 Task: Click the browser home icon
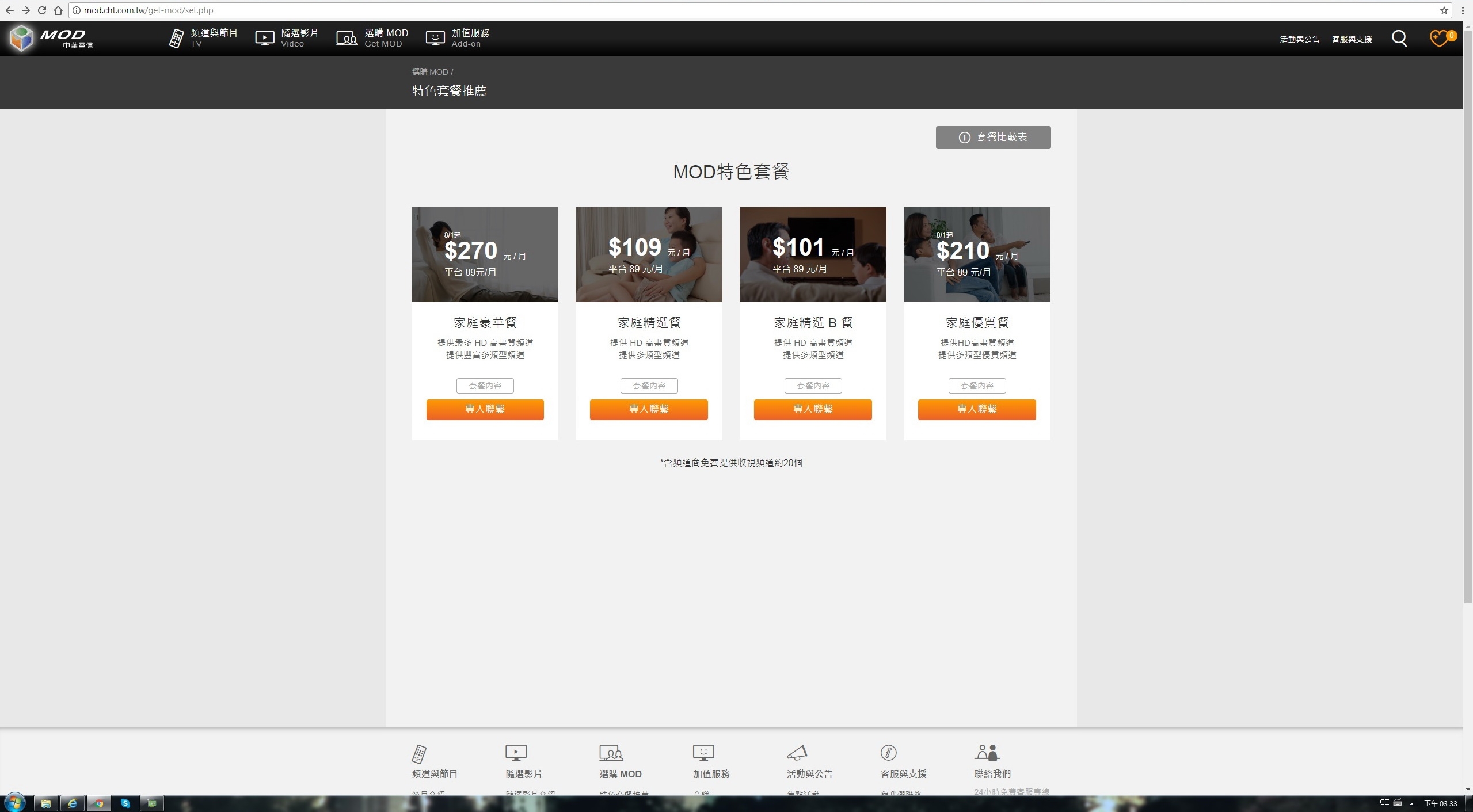[x=58, y=10]
